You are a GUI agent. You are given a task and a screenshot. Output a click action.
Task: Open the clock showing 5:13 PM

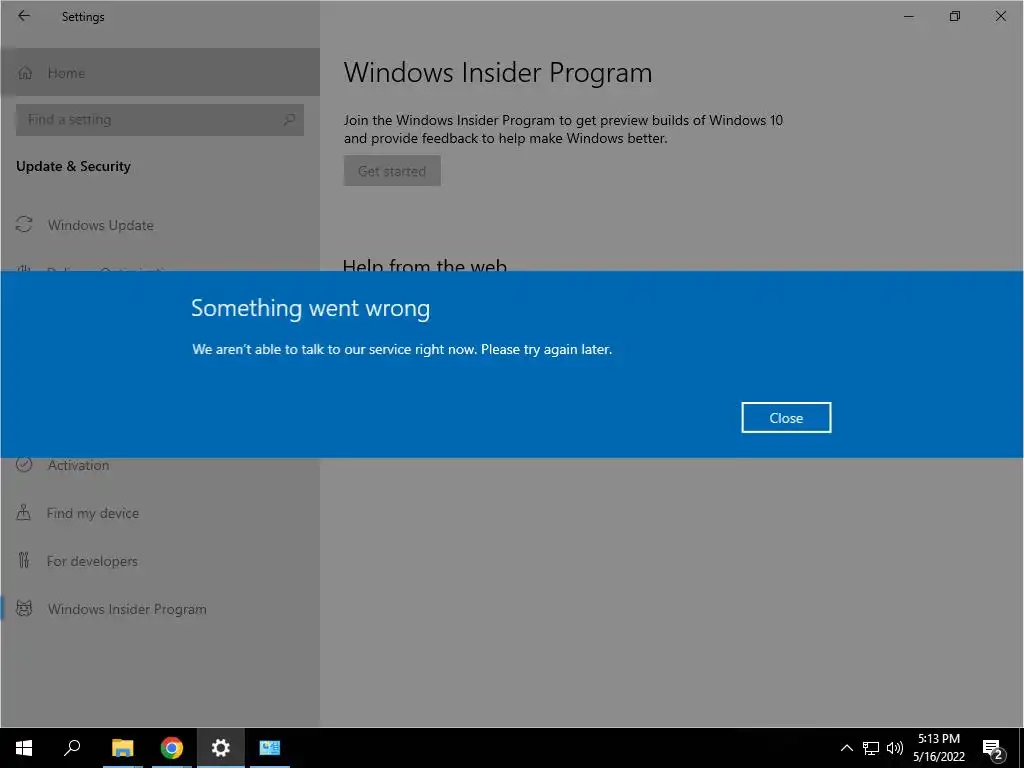coord(939,748)
